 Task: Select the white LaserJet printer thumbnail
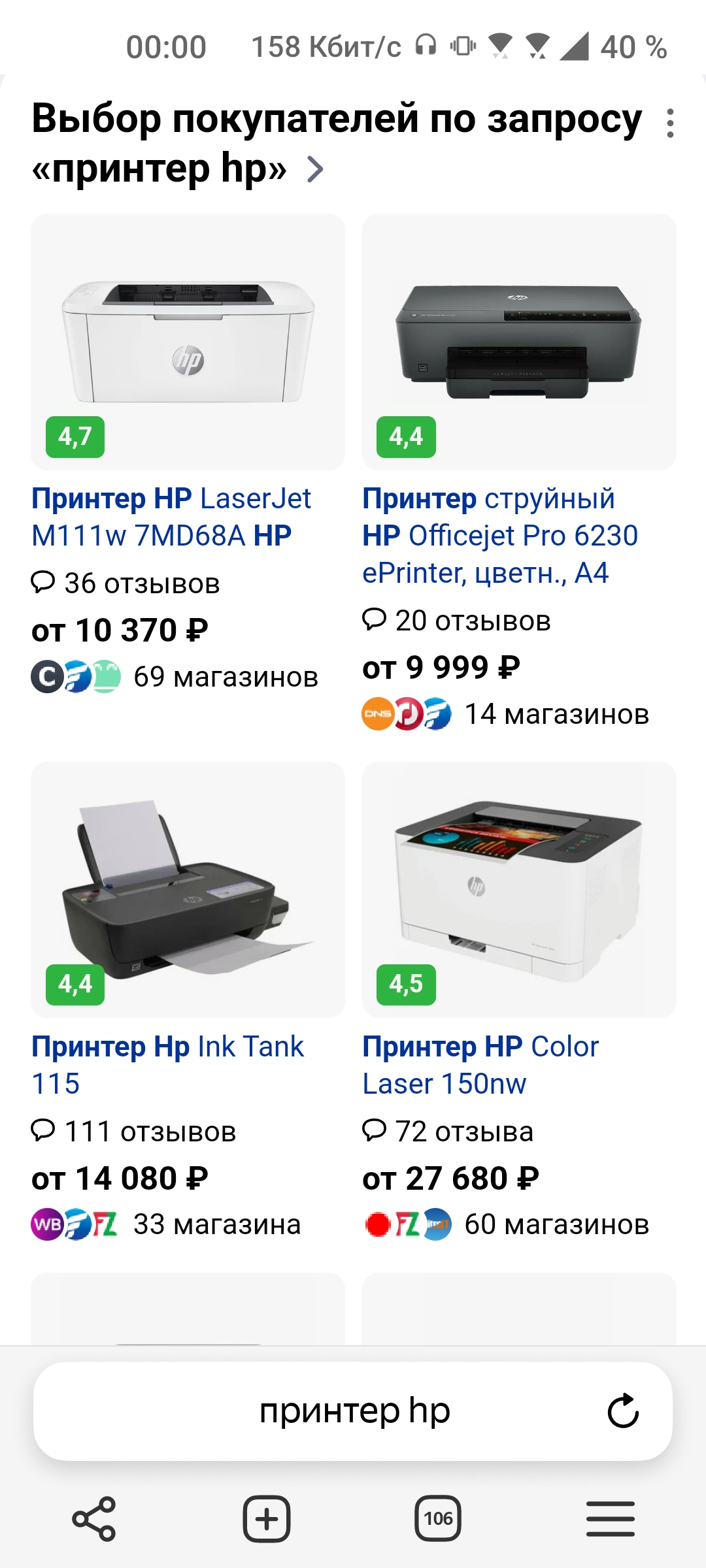188,342
